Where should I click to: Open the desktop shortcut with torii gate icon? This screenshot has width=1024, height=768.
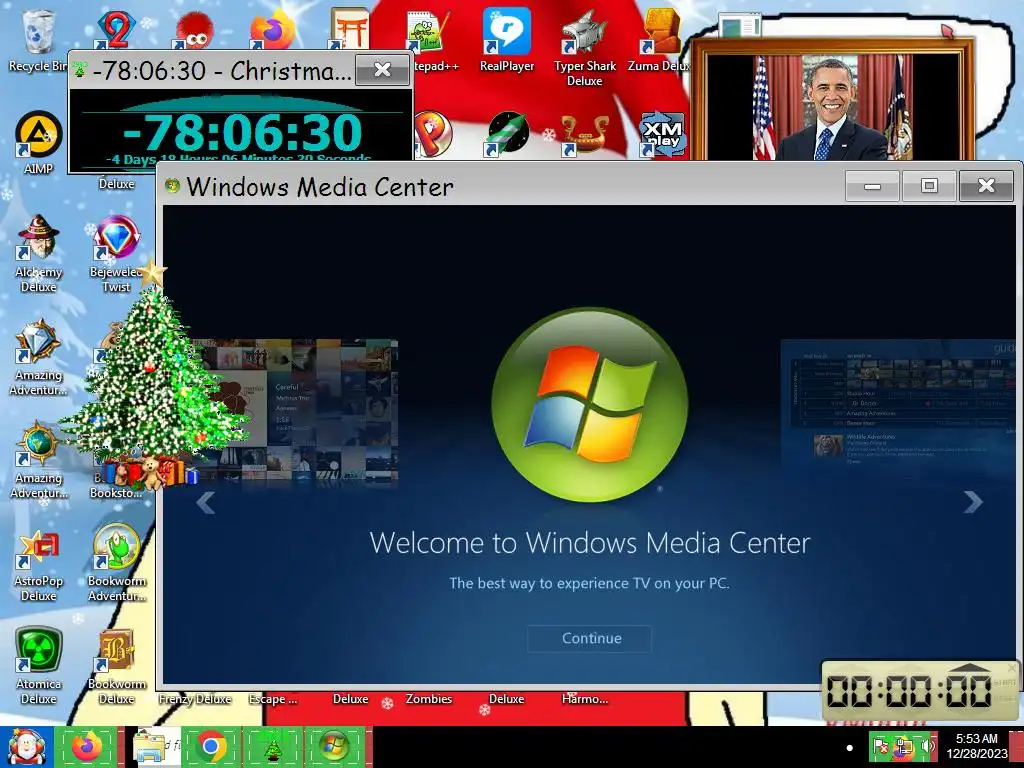click(349, 29)
